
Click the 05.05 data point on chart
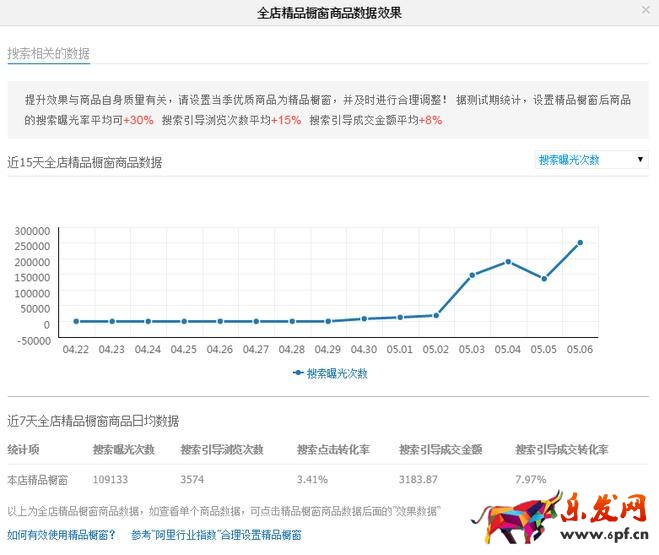[x=544, y=279]
